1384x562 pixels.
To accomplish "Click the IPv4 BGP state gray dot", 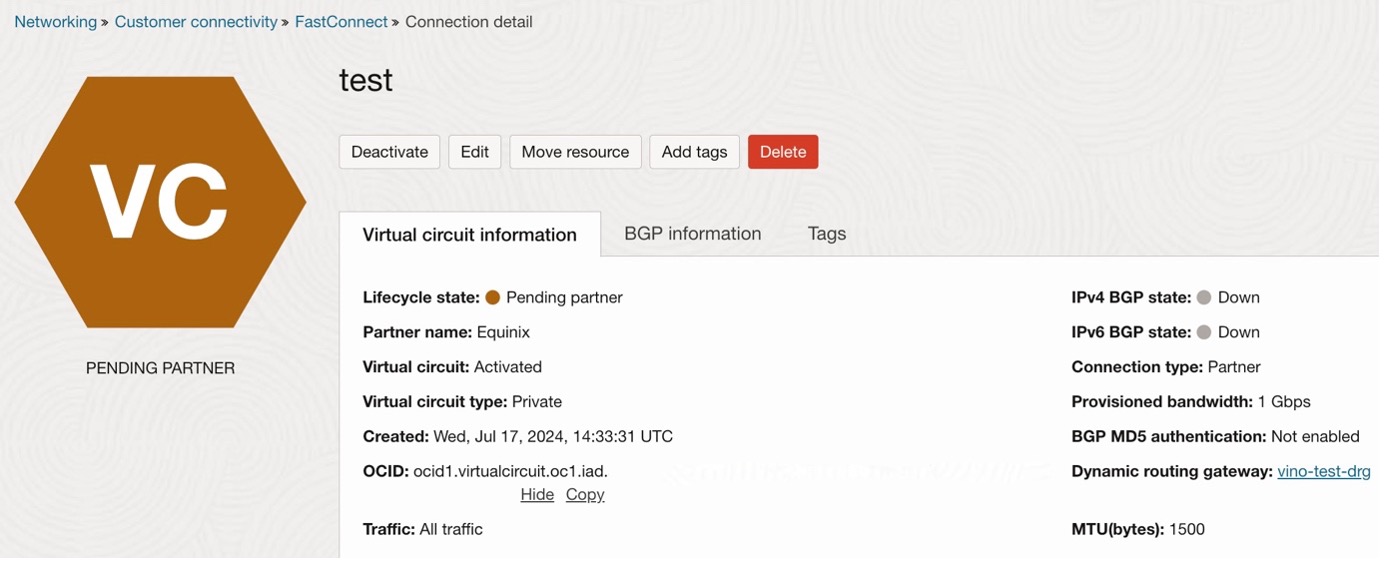I will click(x=1204, y=298).
